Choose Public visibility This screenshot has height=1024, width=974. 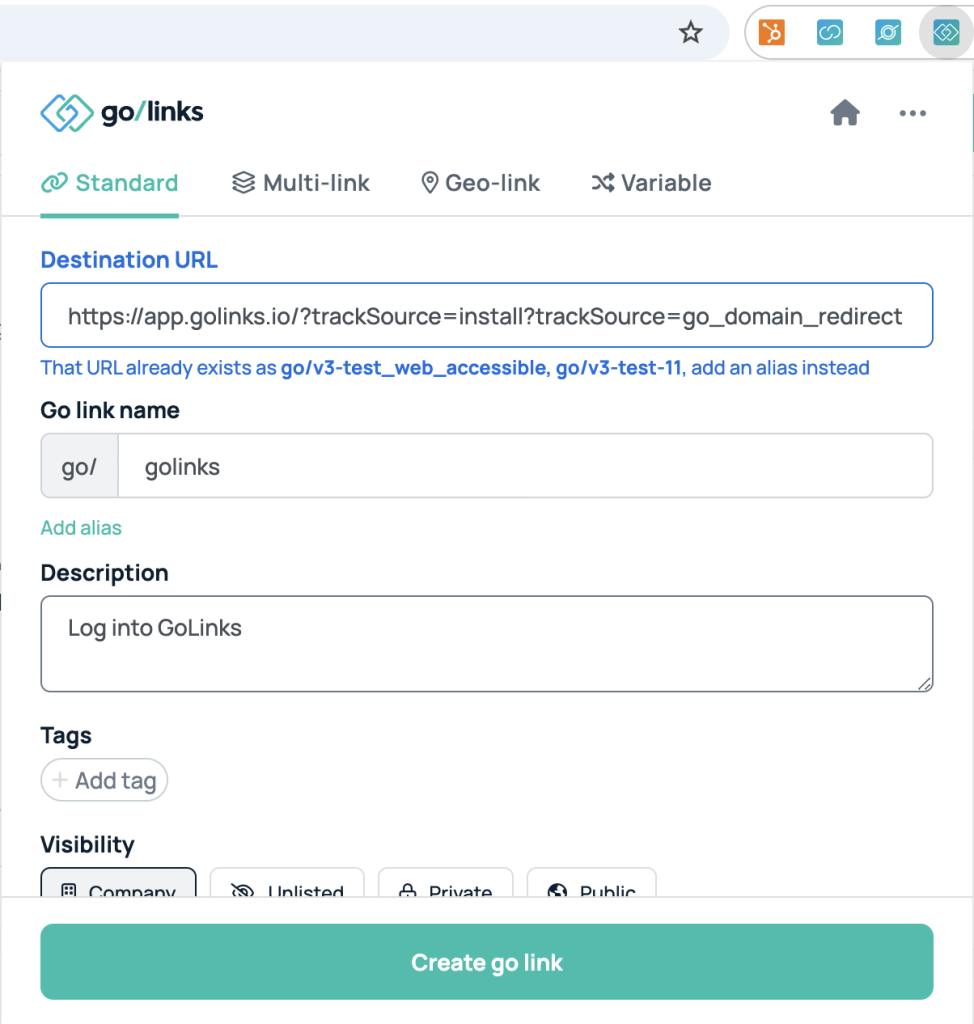(x=592, y=888)
